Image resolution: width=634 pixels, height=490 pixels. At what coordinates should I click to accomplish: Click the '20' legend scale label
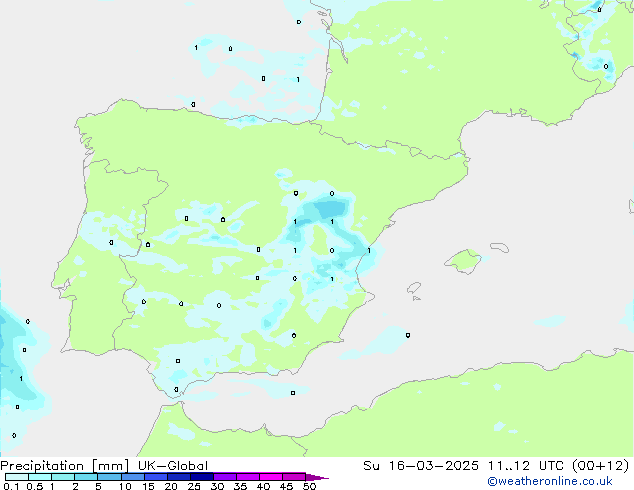click(x=171, y=486)
